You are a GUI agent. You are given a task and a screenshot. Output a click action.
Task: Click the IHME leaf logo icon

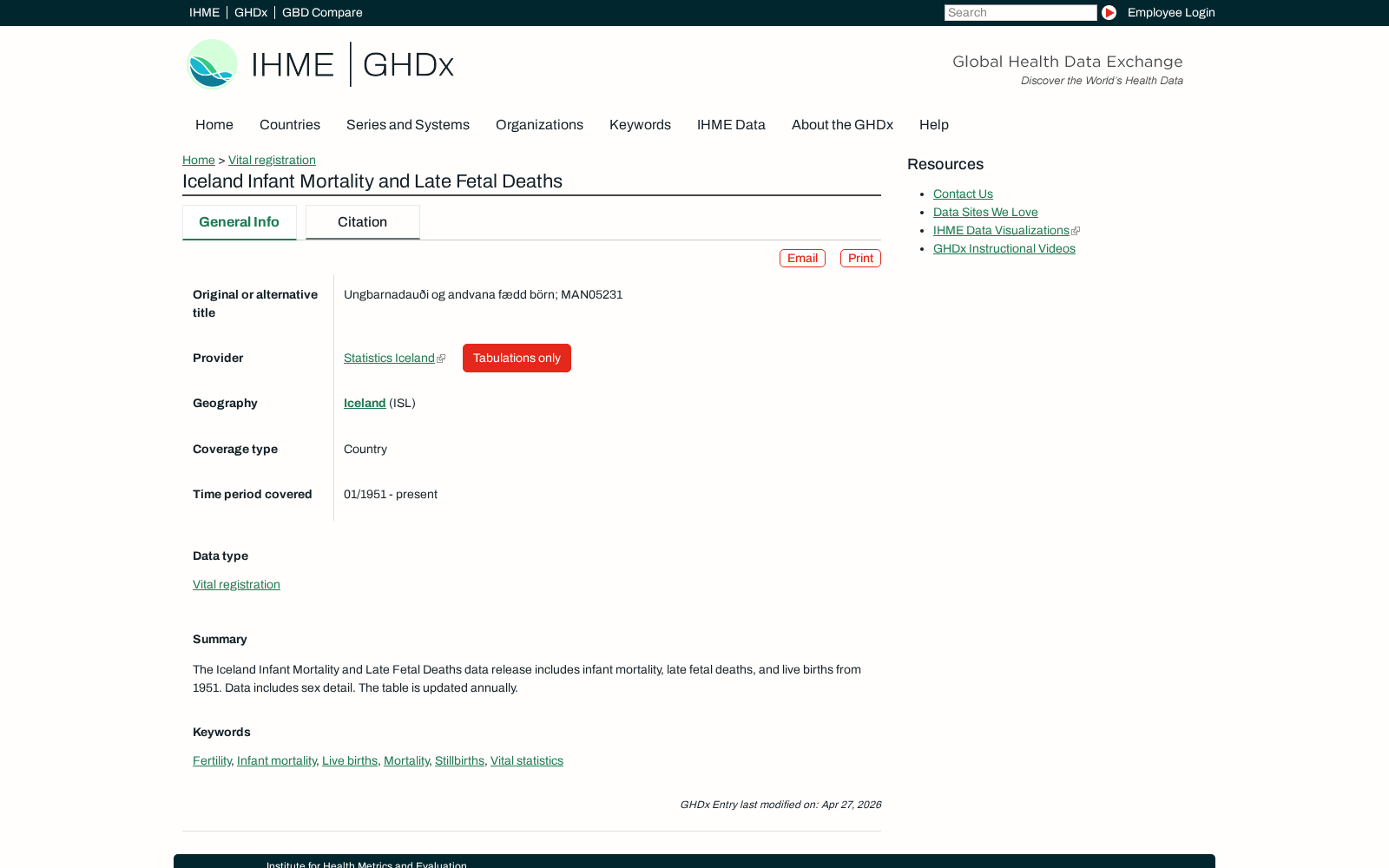coord(212,64)
